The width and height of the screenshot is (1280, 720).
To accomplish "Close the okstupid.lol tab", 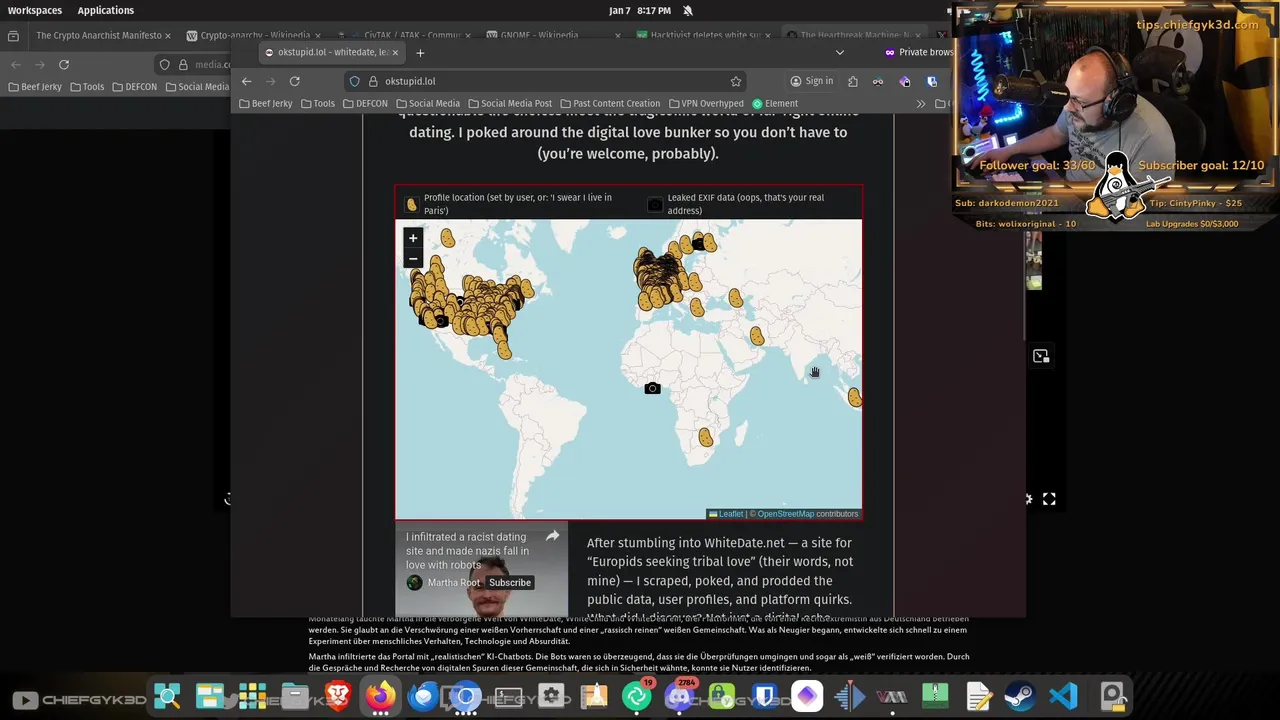I will (x=395, y=52).
